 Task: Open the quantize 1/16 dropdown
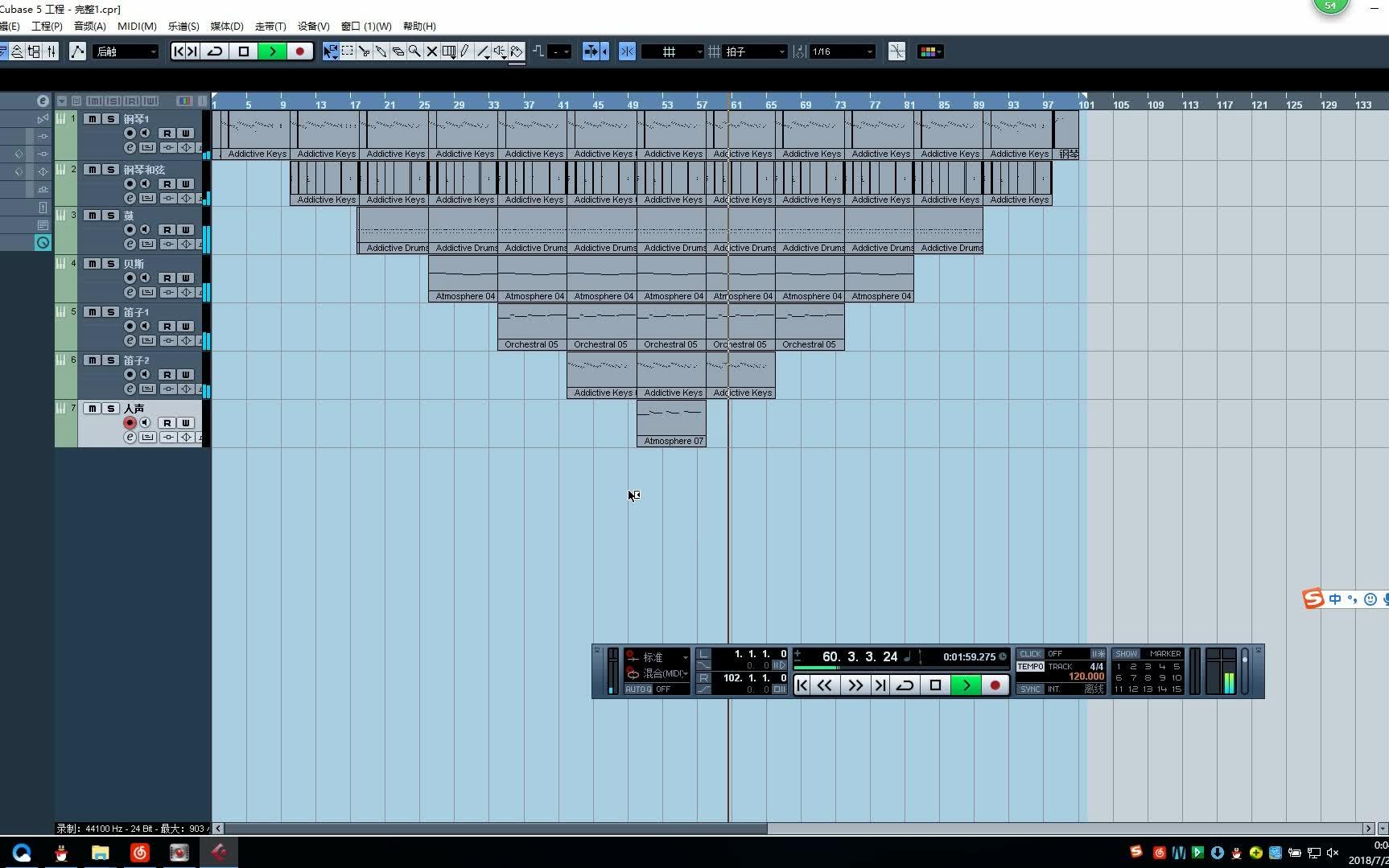click(x=842, y=51)
